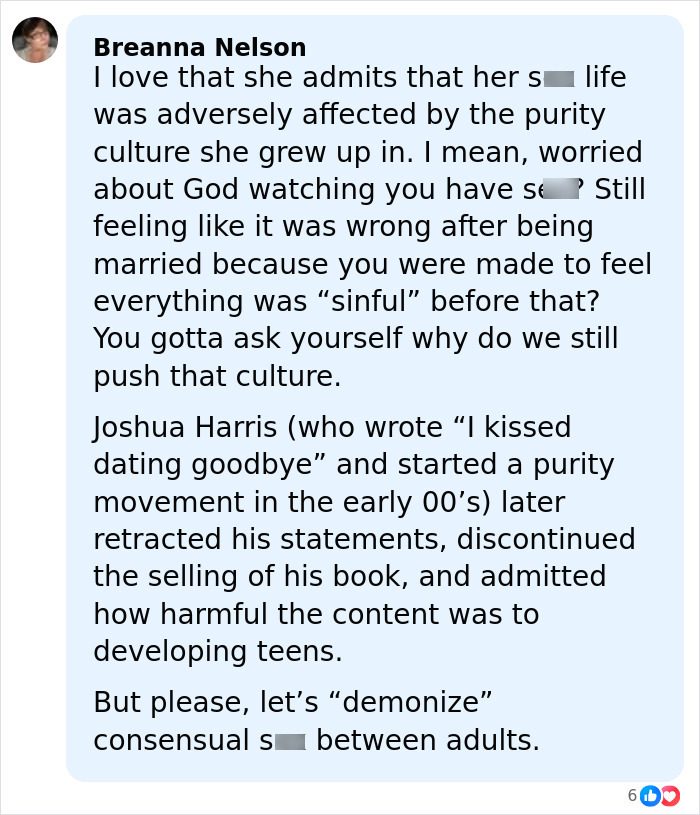Click the line "push that culture."
The height and width of the screenshot is (815, 700).
pos(217,376)
